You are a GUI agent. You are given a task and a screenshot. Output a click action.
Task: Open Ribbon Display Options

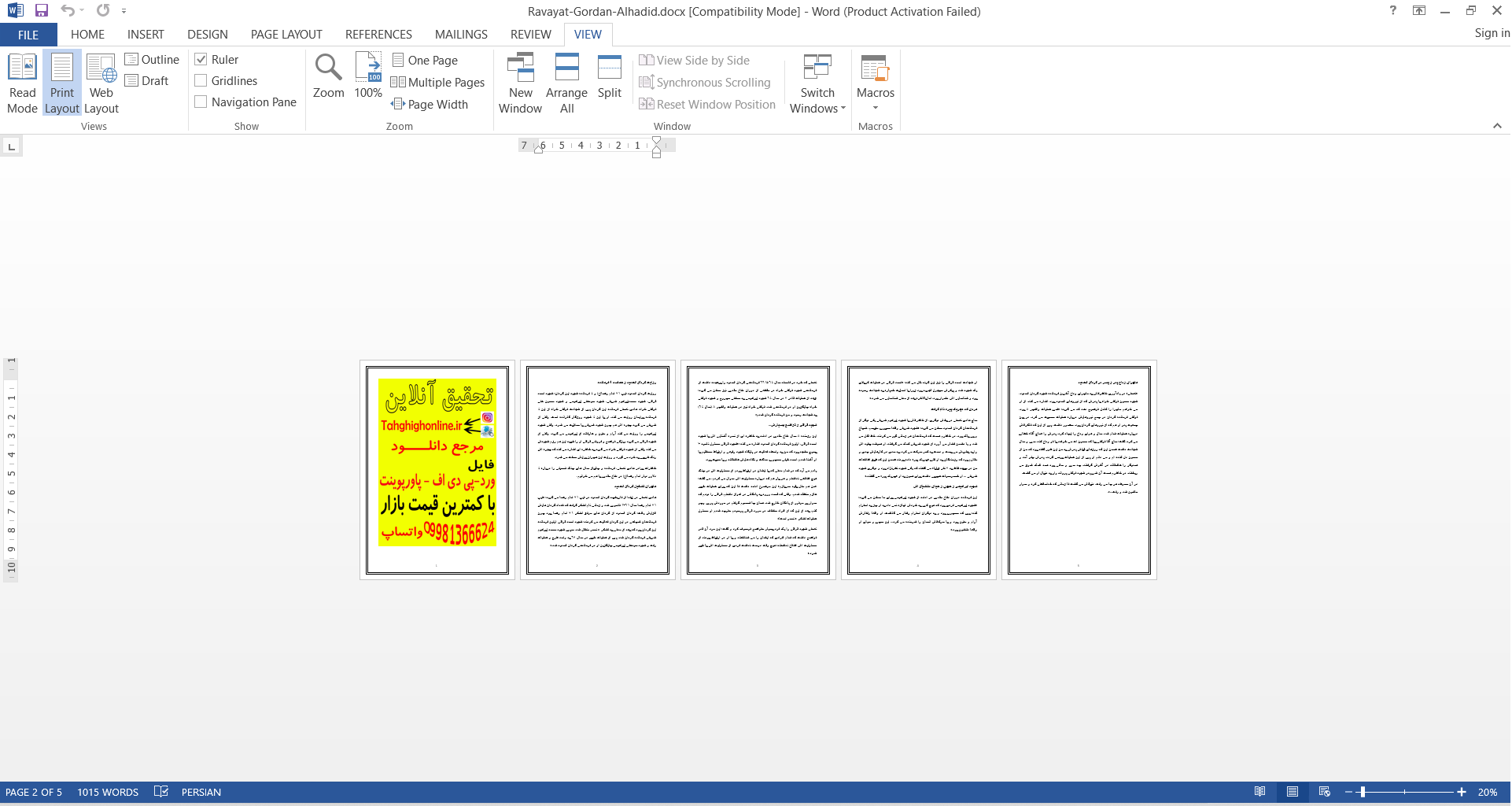pyautogui.click(x=1419, y=11)
